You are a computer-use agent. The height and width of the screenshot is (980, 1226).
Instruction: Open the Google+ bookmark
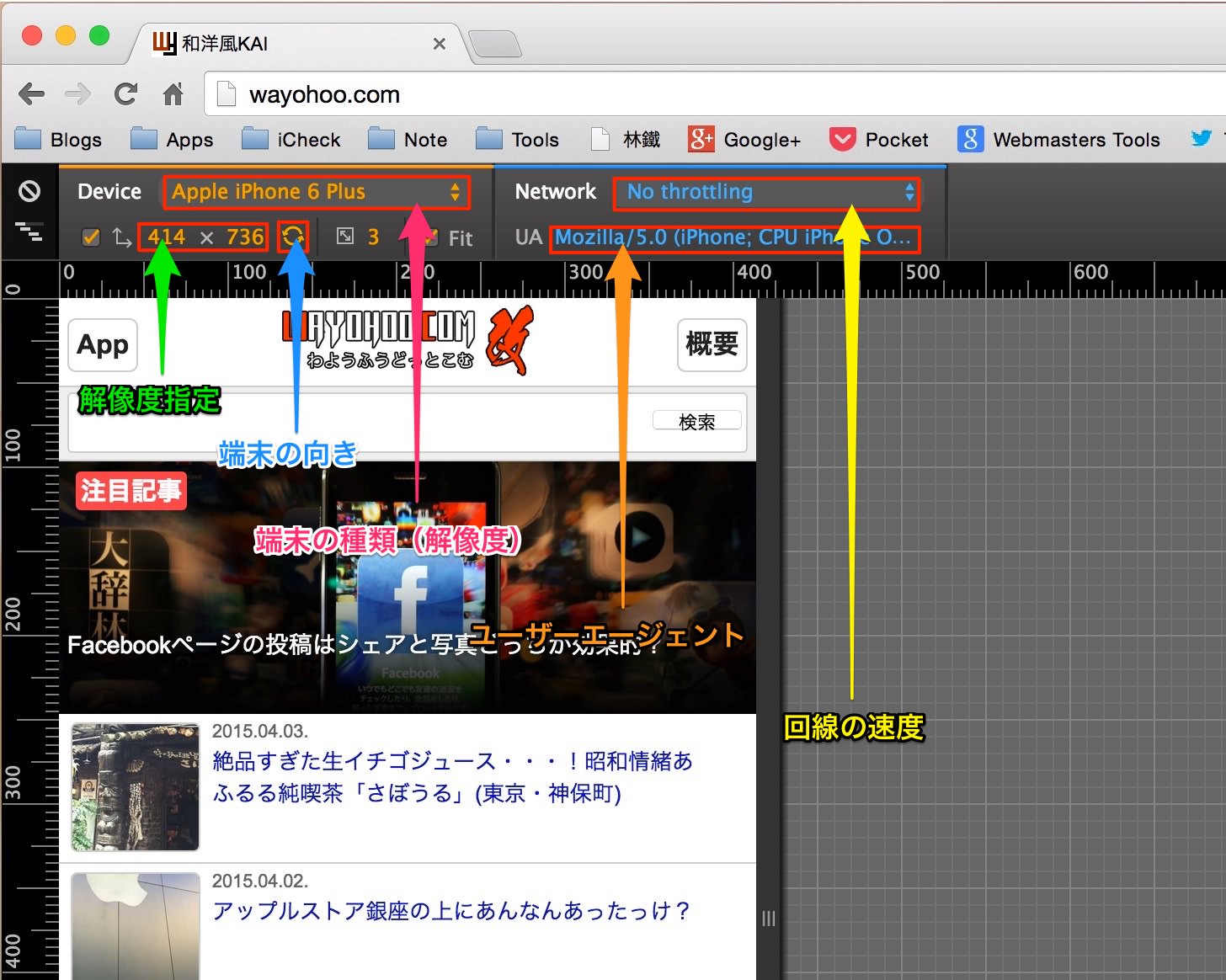744,139
